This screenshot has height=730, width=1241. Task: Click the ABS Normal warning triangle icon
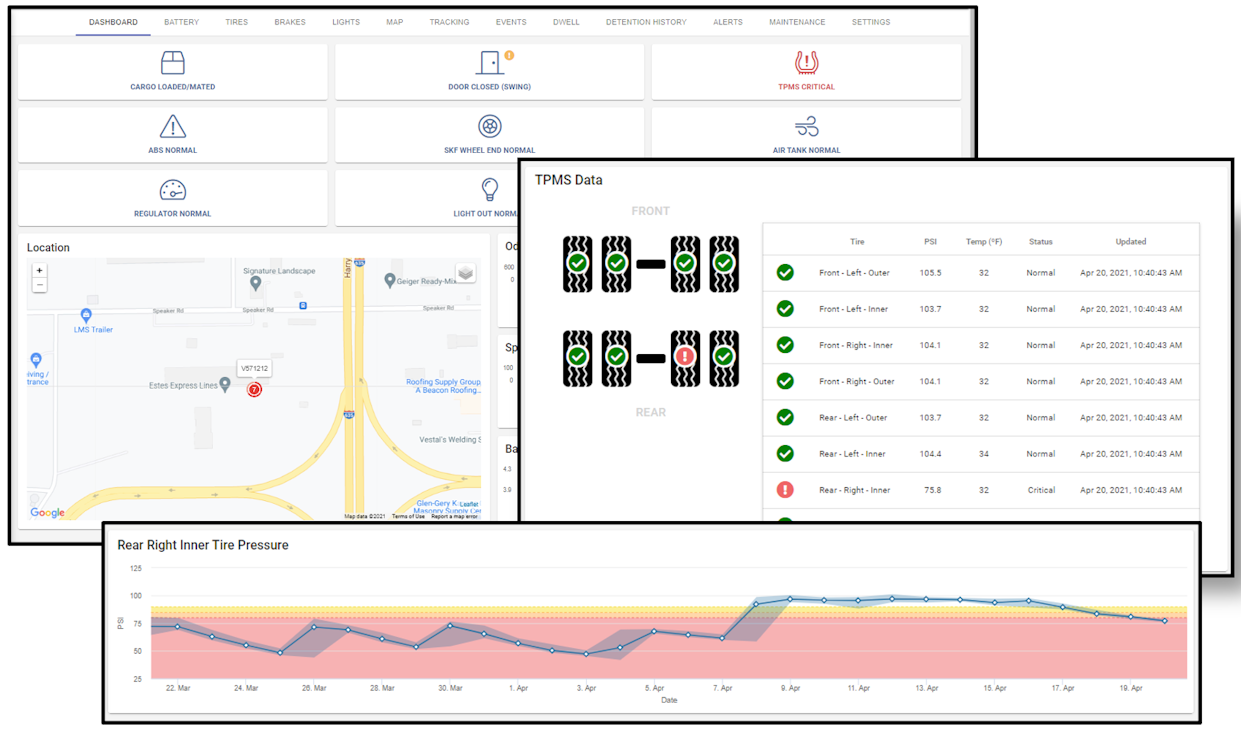[173, 127]
